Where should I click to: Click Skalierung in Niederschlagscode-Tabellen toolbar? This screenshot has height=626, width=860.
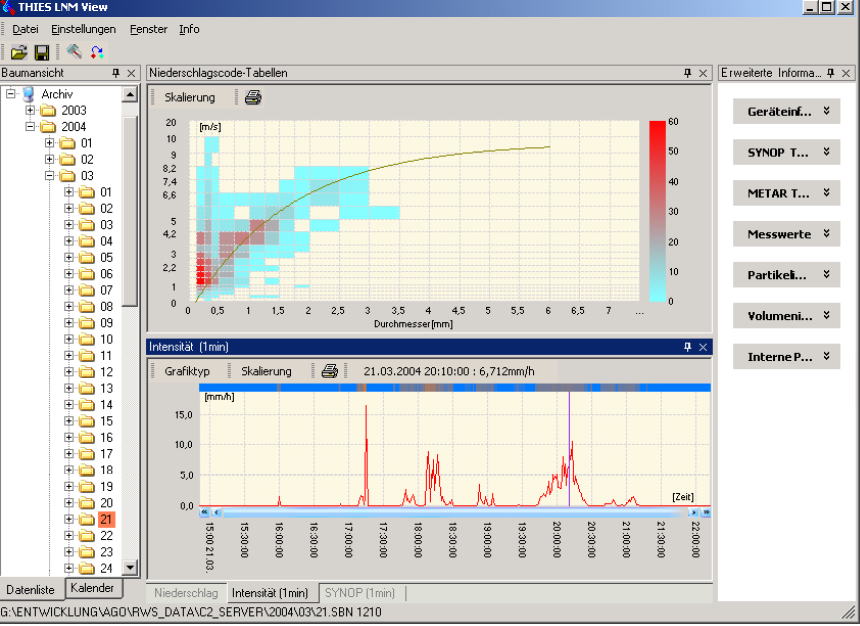click(x=190, y=98)
